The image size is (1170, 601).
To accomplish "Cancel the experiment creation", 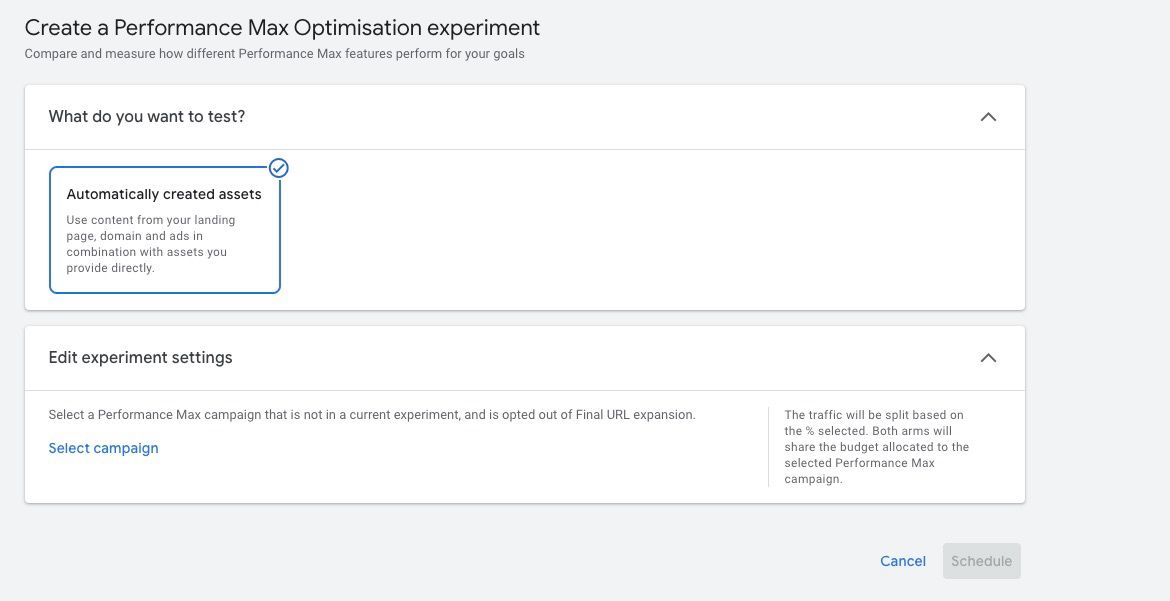I will [x=902, y=561].
